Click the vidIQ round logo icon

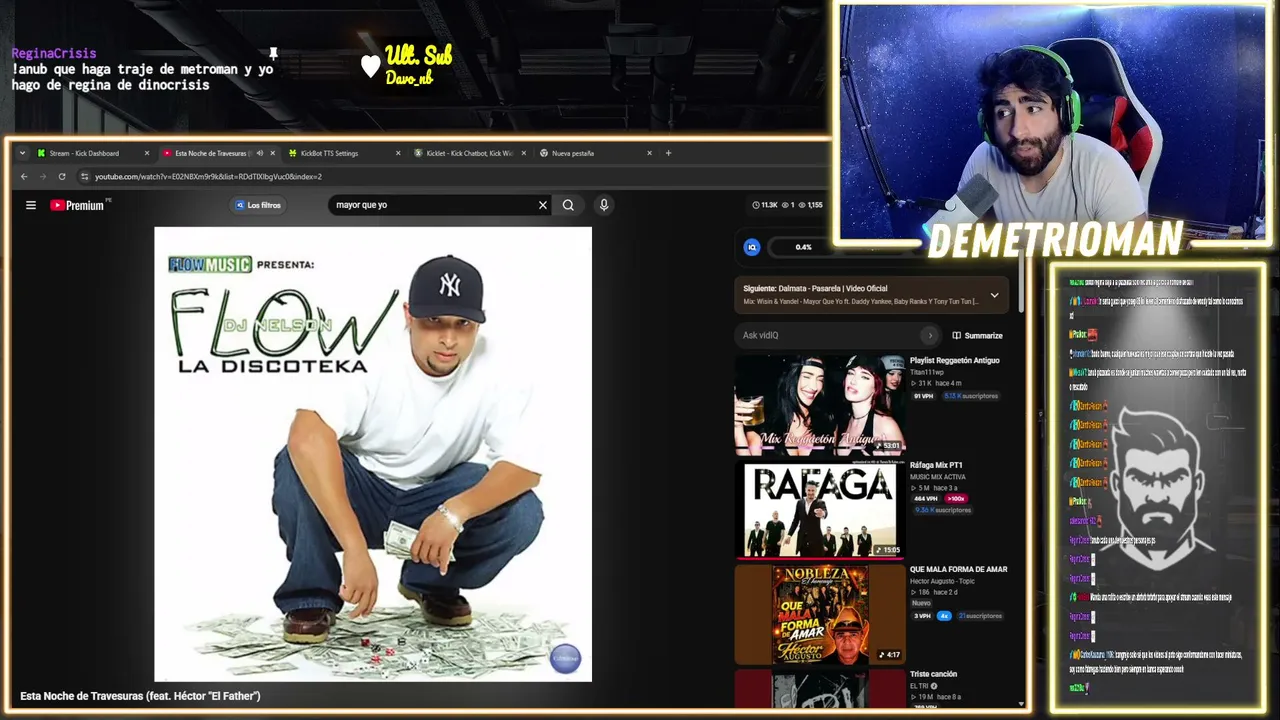coord(752,247)
